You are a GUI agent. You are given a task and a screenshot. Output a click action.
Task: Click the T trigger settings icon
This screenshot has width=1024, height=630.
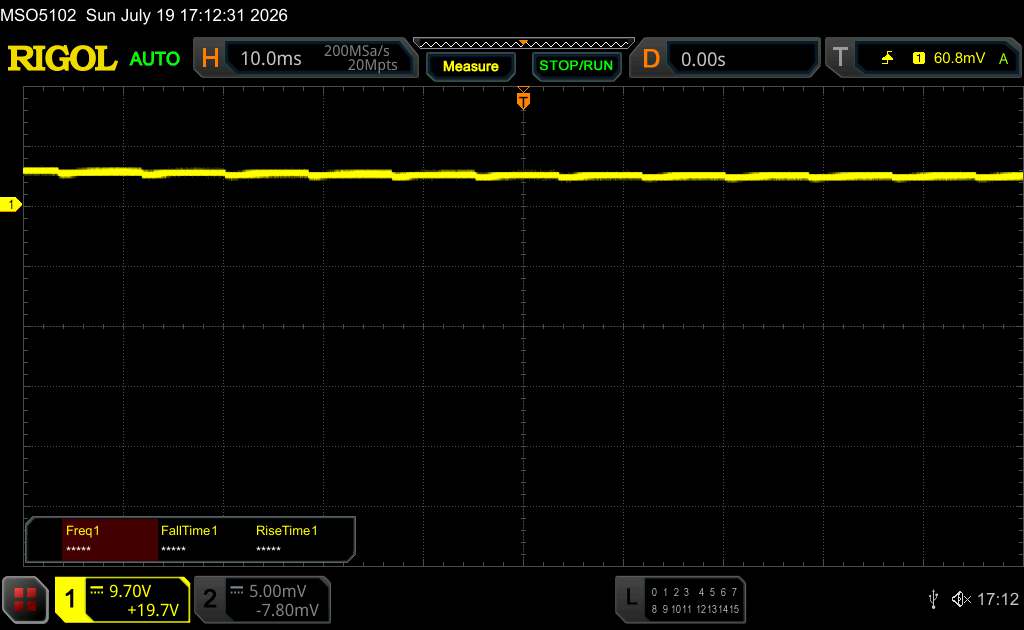pos(840,57)
